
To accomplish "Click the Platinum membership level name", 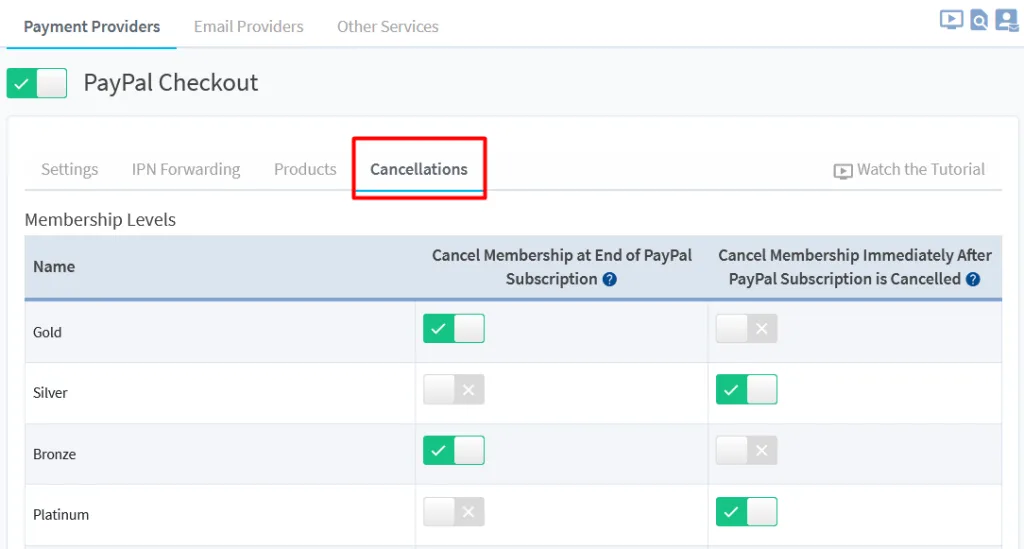I will coord(61,515).
